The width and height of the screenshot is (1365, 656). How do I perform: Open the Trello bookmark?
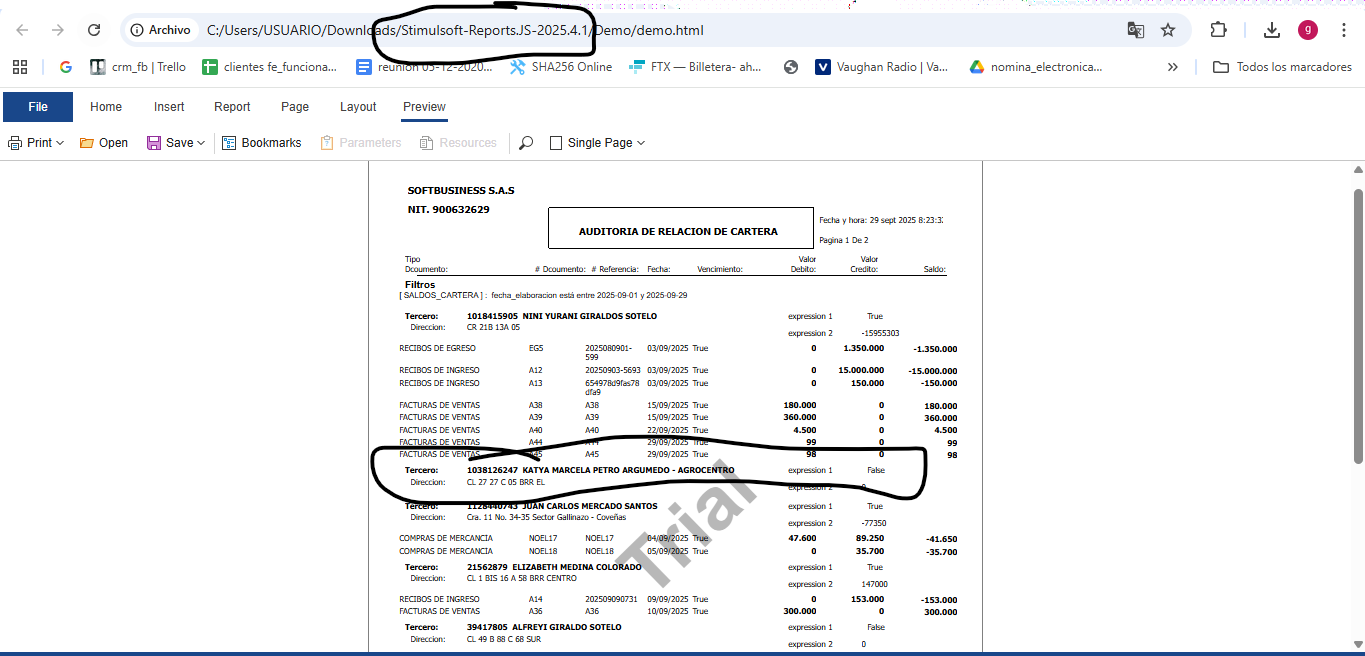tap(138, 67)
